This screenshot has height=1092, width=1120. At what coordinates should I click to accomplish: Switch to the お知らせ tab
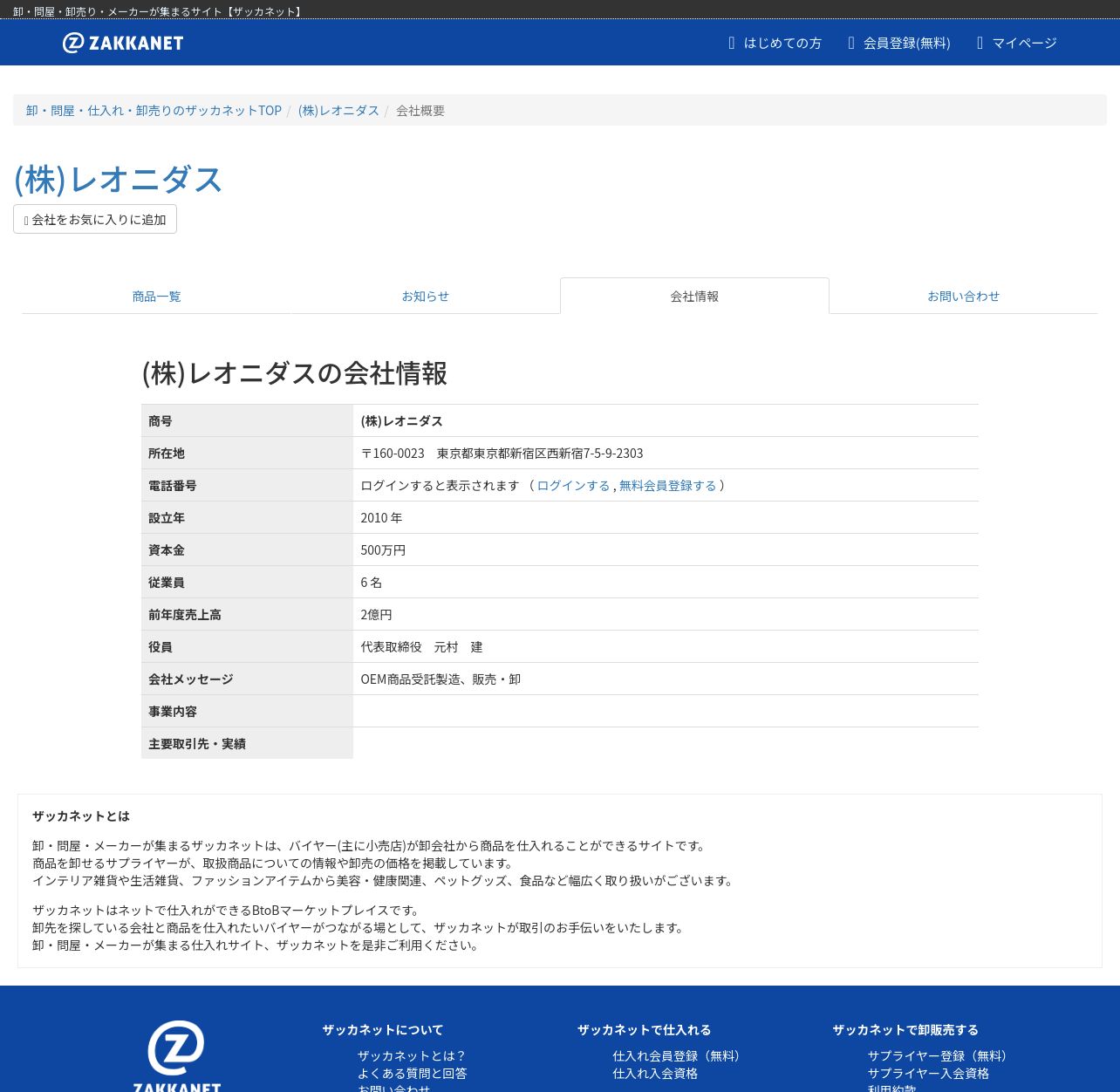coord(426,297)
